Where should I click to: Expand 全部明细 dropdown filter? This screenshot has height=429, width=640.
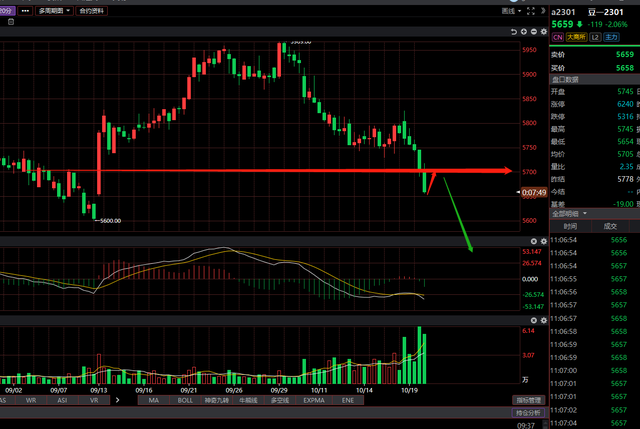tap(569, 213)
